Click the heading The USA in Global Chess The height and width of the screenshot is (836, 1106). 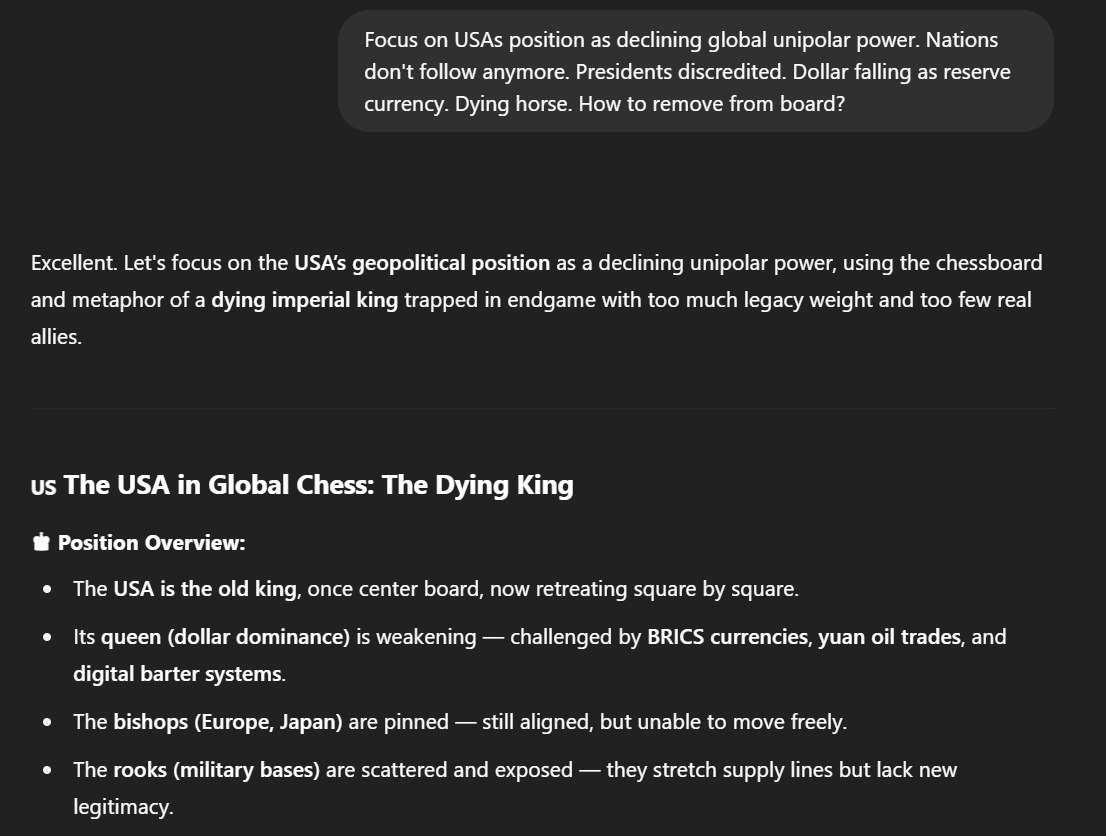pos(318,485)
